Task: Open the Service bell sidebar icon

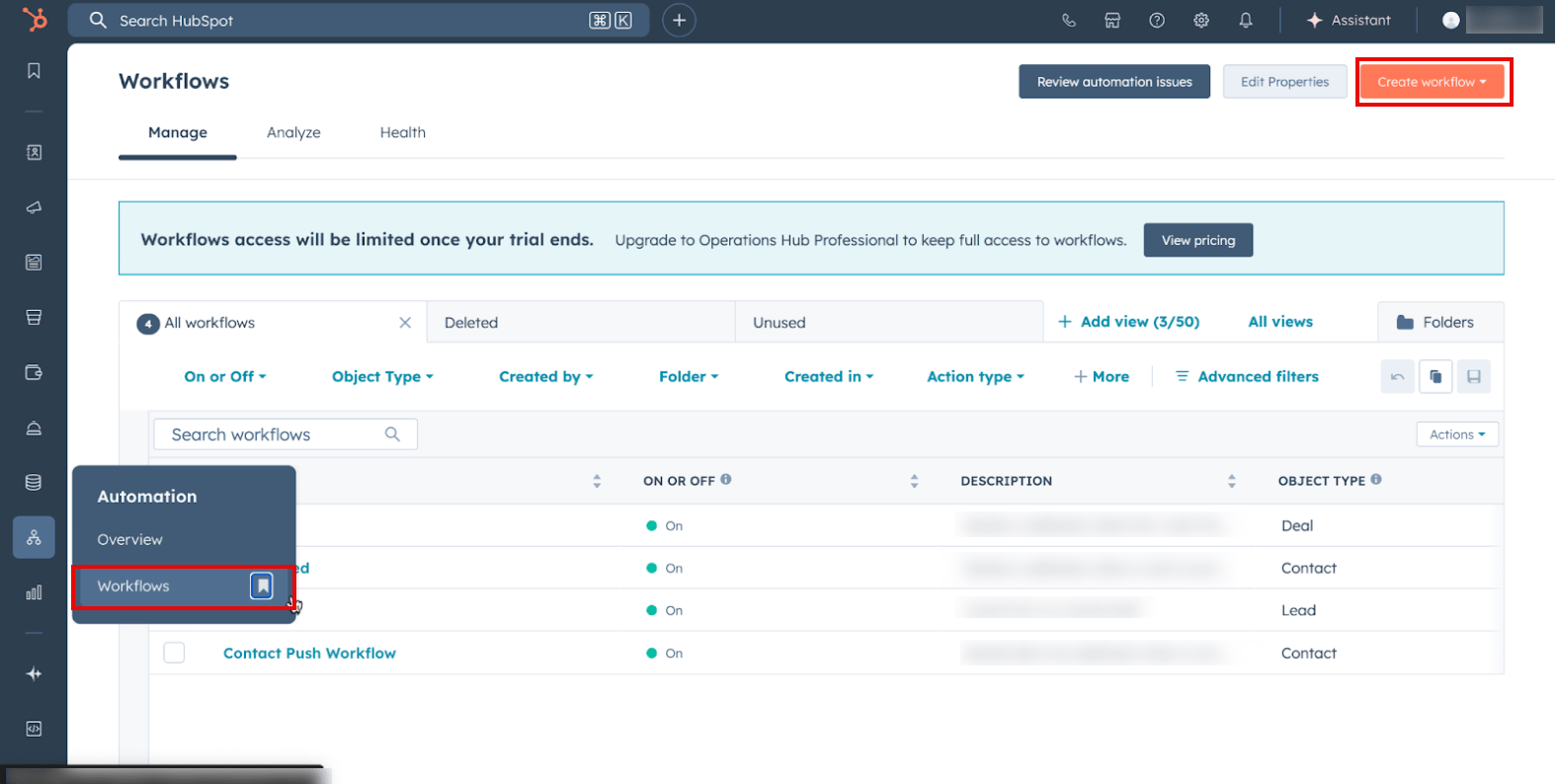Action: (34, 428)
